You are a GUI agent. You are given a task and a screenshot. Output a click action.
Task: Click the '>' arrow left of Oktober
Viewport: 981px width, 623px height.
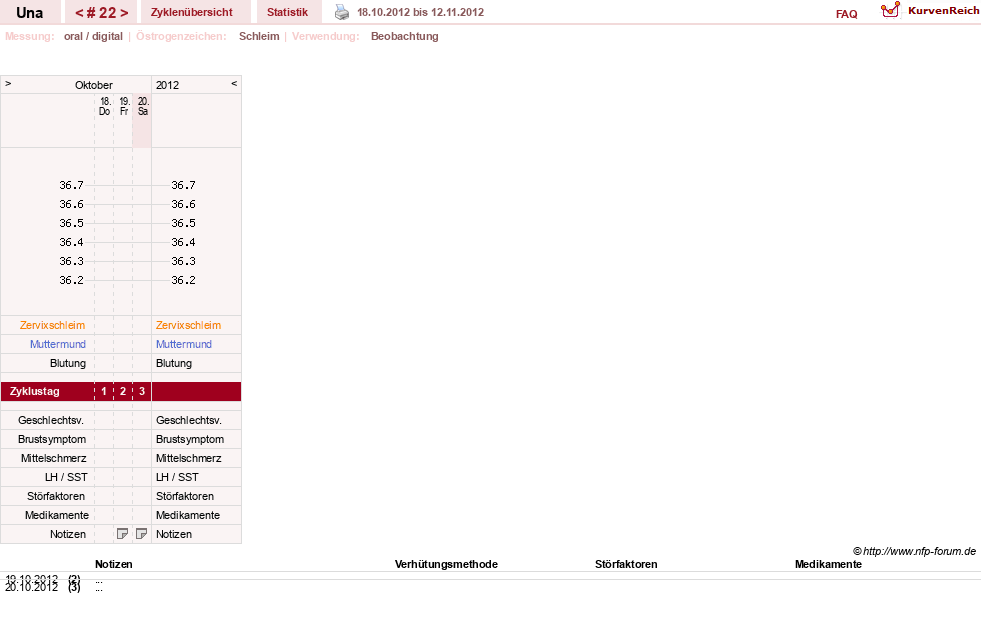tap(8, 83)
